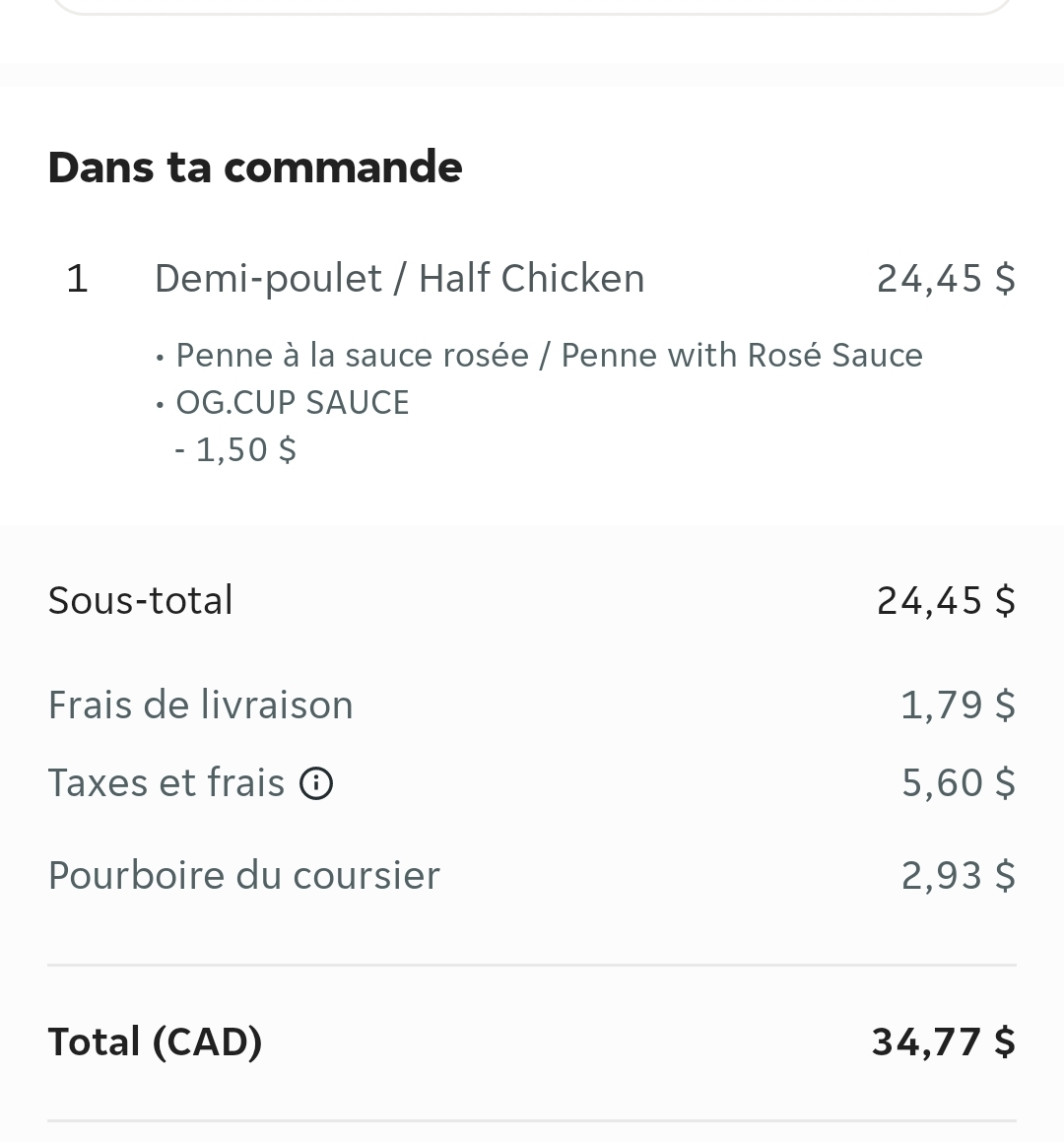Click the item quantity number 1
The height and width of the screenshot is (1142, 1064).
(x=77, y=279)
